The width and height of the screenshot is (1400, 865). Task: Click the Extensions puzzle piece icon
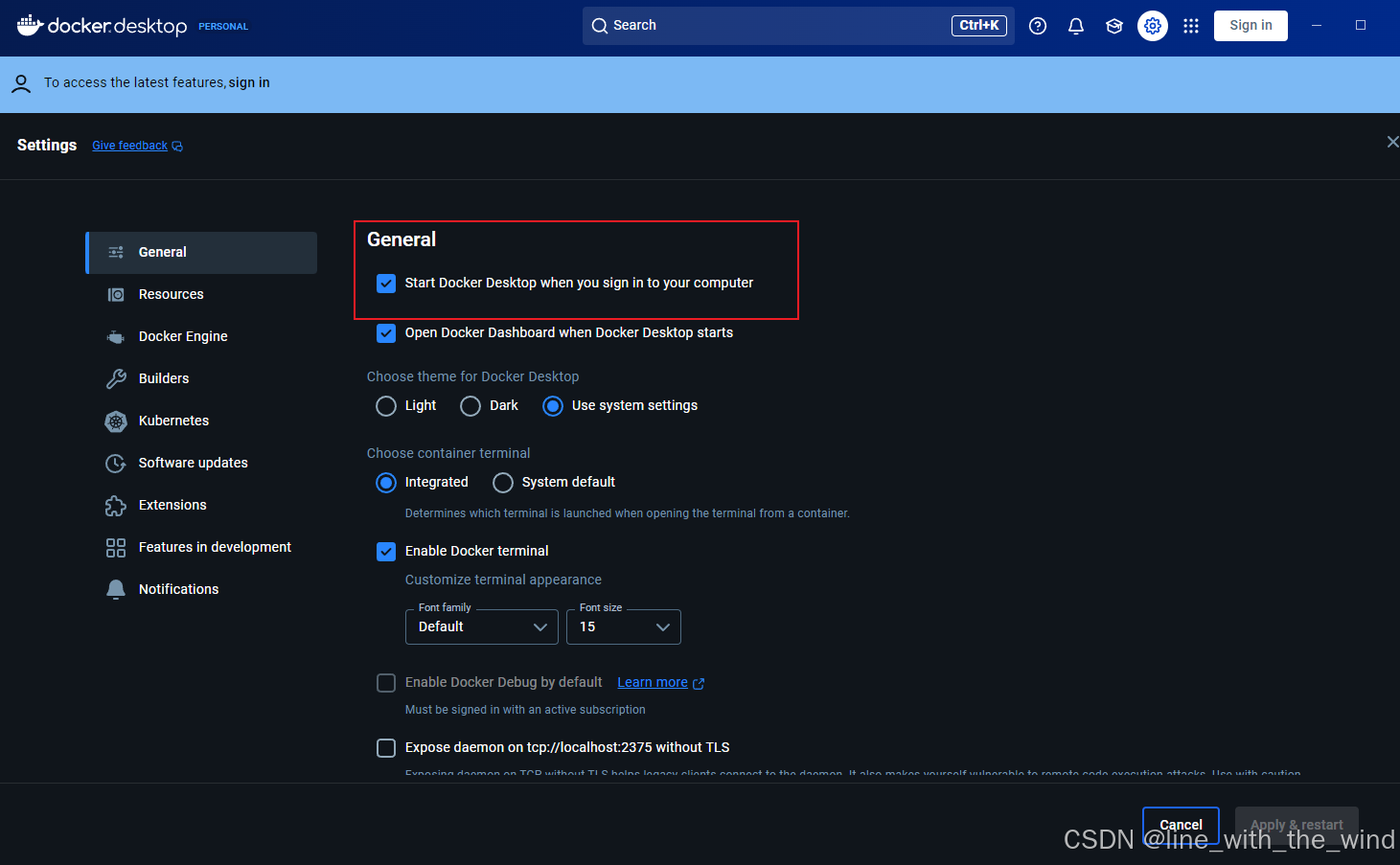(x=116, y=505)
